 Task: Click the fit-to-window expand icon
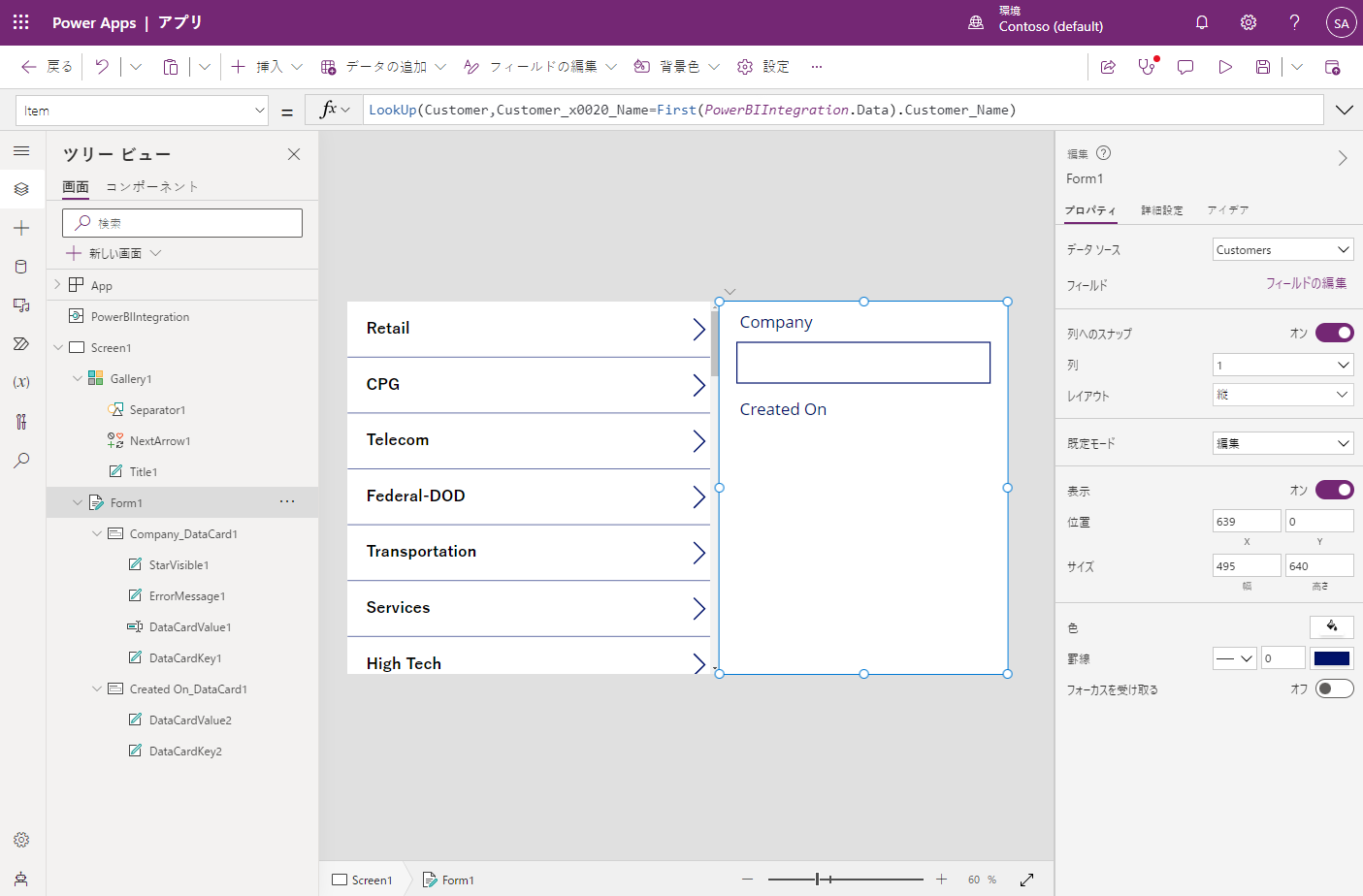tap(1026, 880)
